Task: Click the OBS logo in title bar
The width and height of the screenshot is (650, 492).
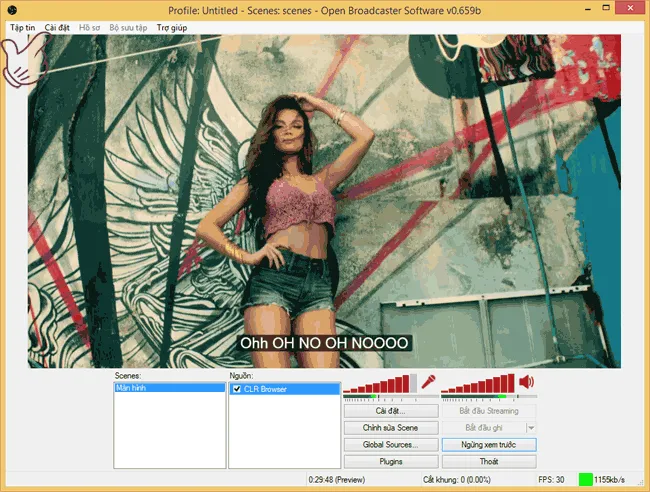Action: point(12,10)
